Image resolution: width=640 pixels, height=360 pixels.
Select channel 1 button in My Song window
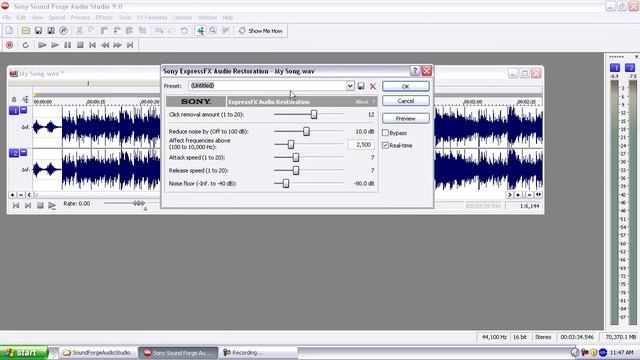14,111
